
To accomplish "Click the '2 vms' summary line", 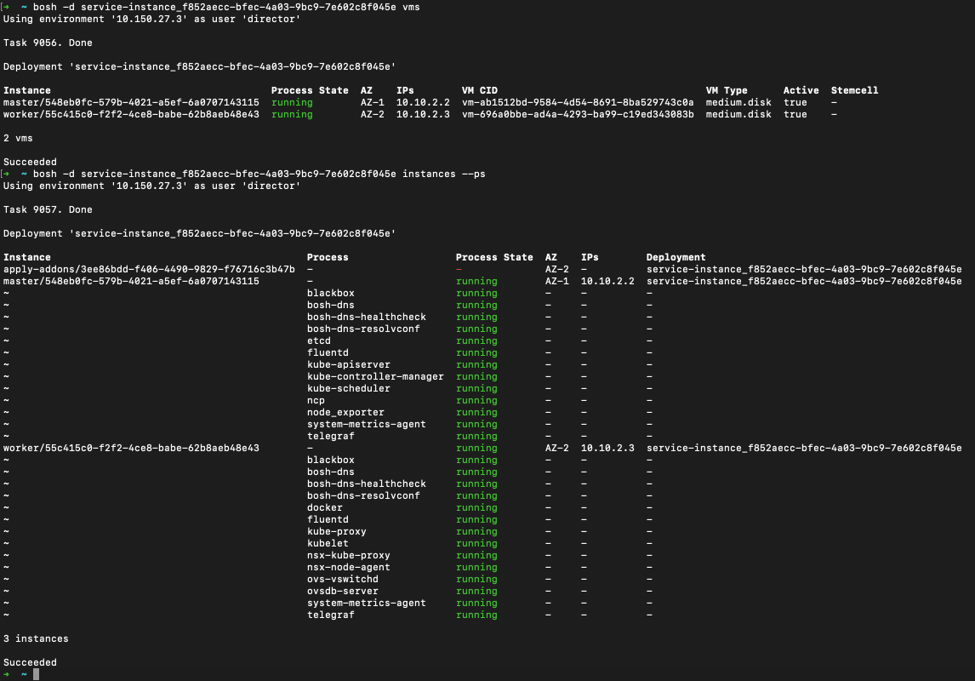I will coord(18,138).
